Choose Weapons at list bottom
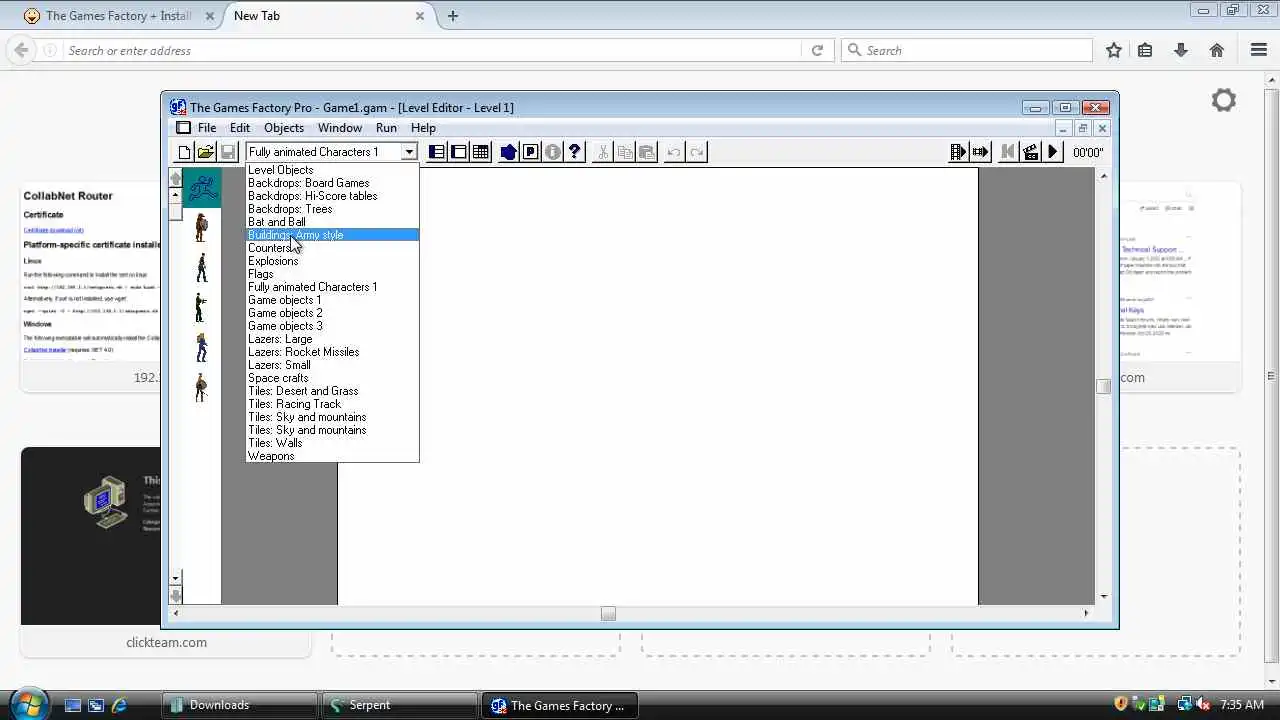The image size is (1280, 720). [x=332, y=456]
